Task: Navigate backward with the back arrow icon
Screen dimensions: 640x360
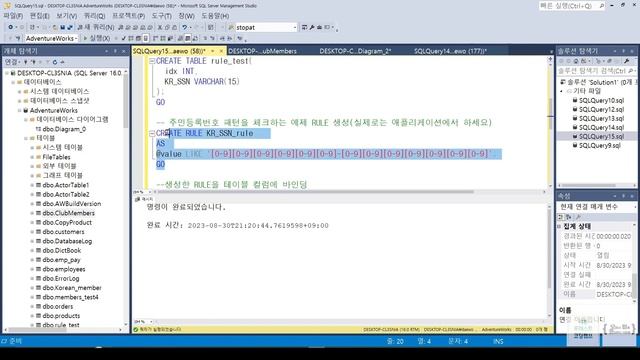Action: pos(10,27)
